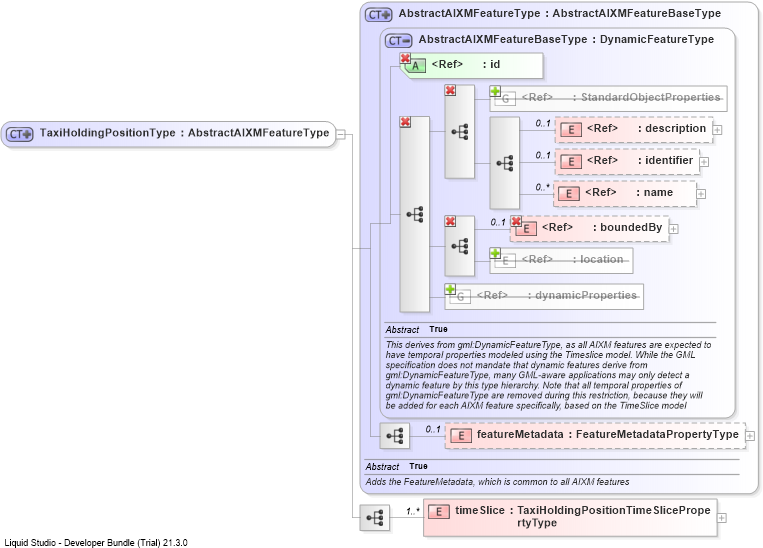Expand the featureMetadata element
The width and height of the screenshot is (763, 548).
click(750, 436)
